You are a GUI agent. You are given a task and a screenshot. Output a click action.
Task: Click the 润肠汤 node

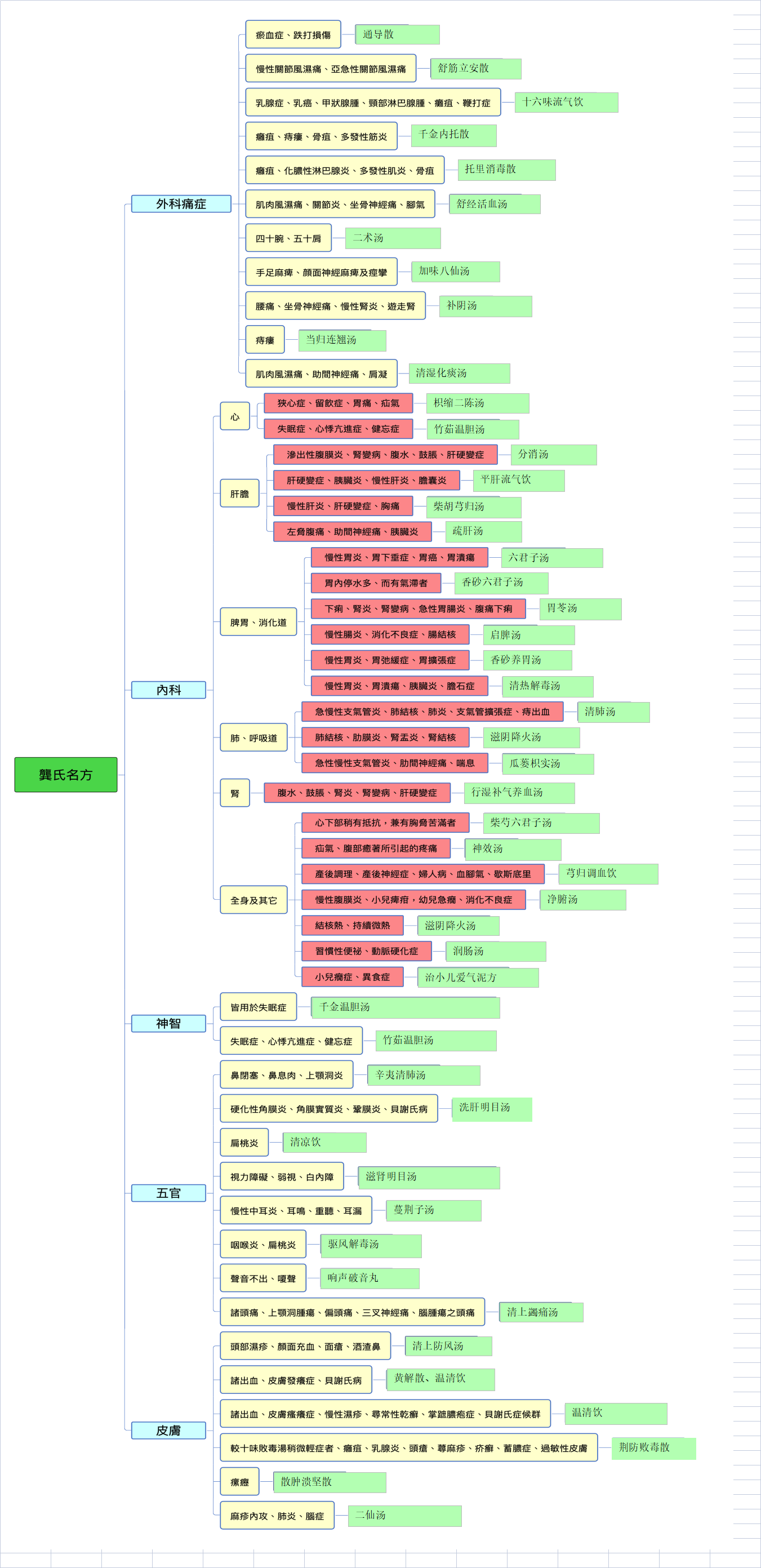coord(496,951)
